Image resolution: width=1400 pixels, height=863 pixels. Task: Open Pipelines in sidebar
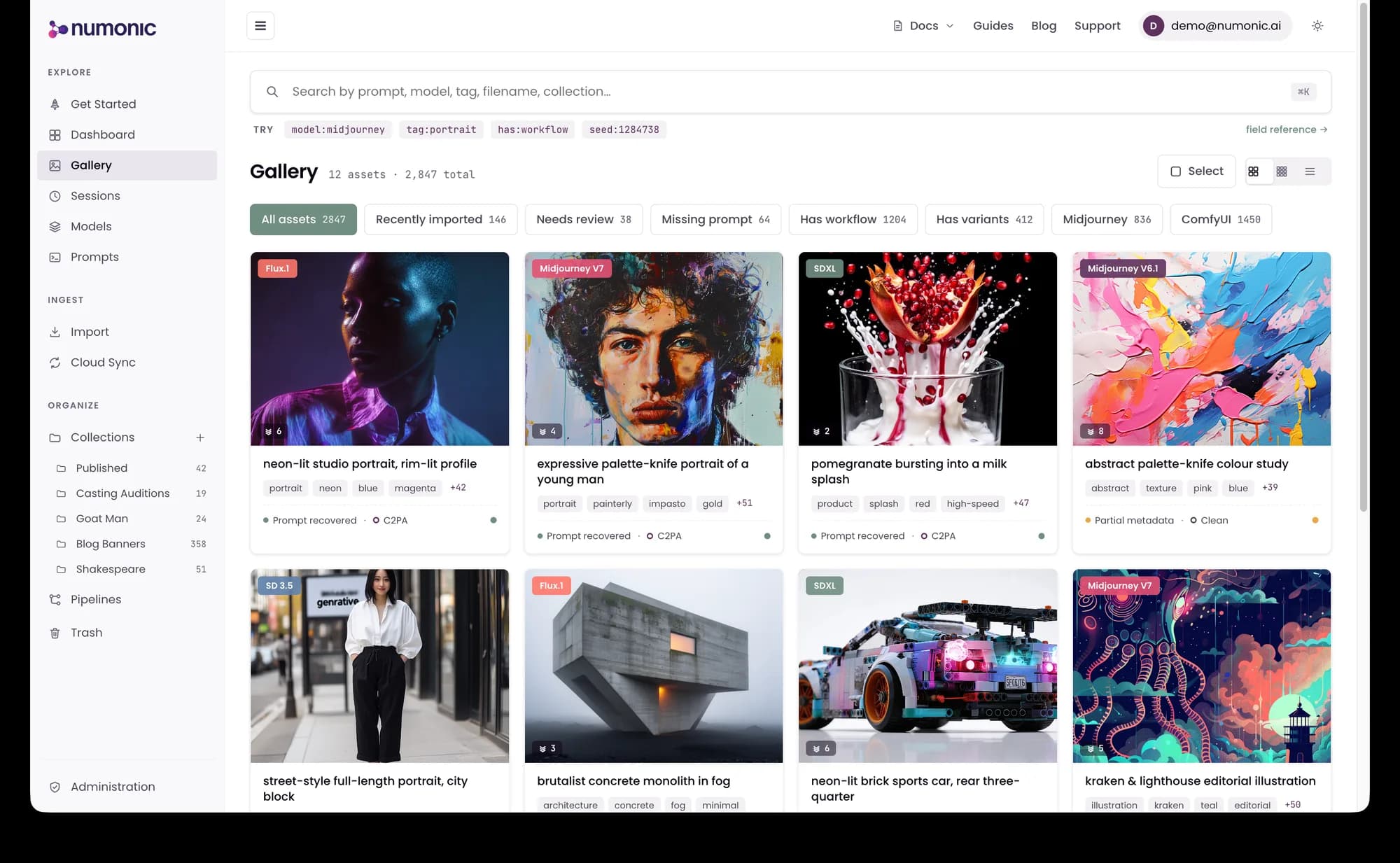coord(127,600)
